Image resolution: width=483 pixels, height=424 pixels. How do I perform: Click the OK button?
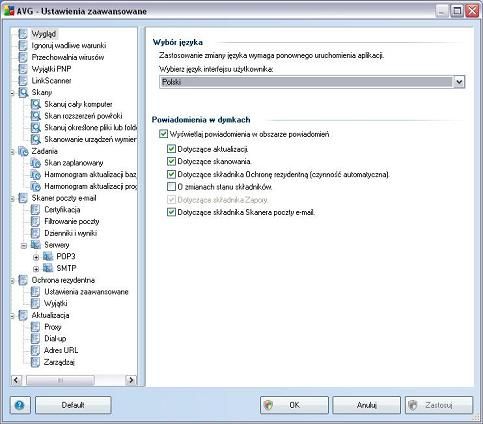[294, 405]
